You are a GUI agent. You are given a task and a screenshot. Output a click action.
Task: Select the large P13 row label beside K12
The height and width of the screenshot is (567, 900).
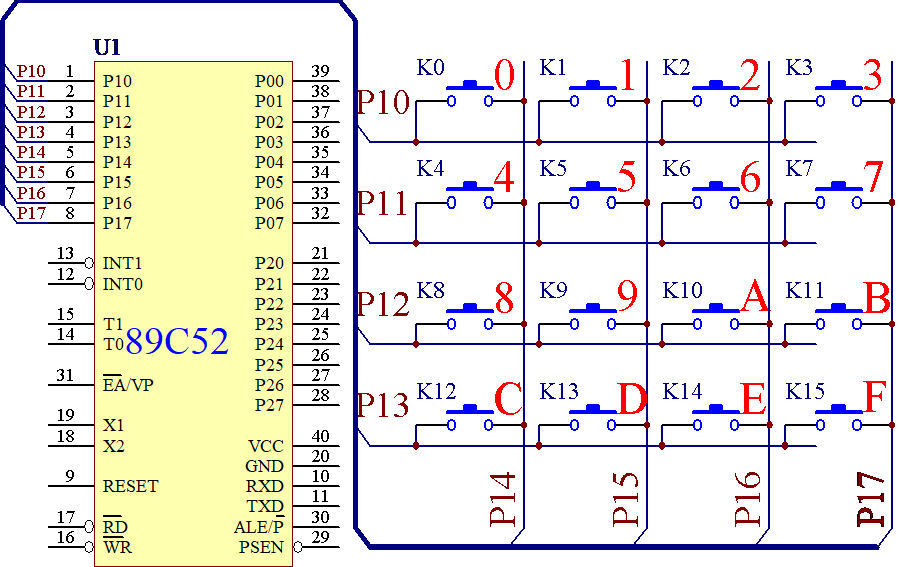383,405
